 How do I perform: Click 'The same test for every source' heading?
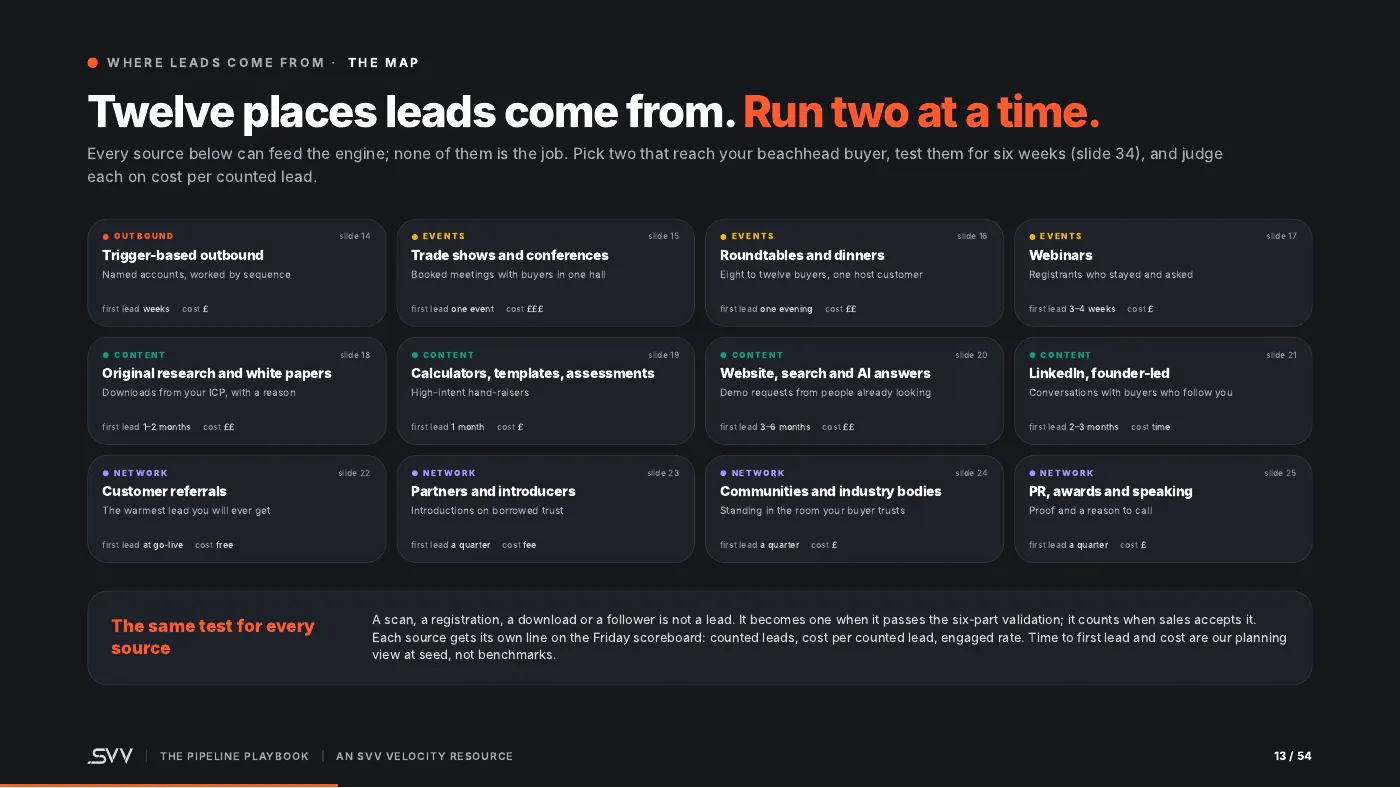[x=213, y=637]
